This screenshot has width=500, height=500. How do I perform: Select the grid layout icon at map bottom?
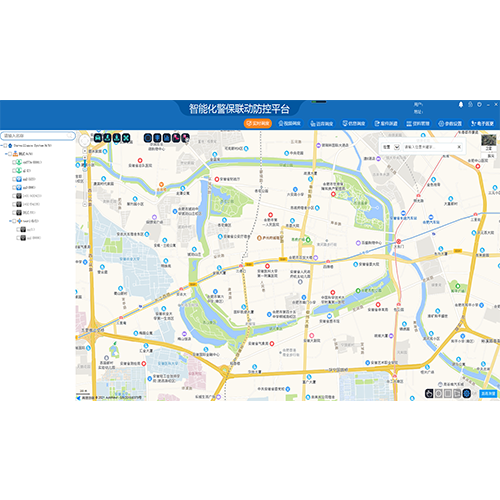click(x=448, y=393)
